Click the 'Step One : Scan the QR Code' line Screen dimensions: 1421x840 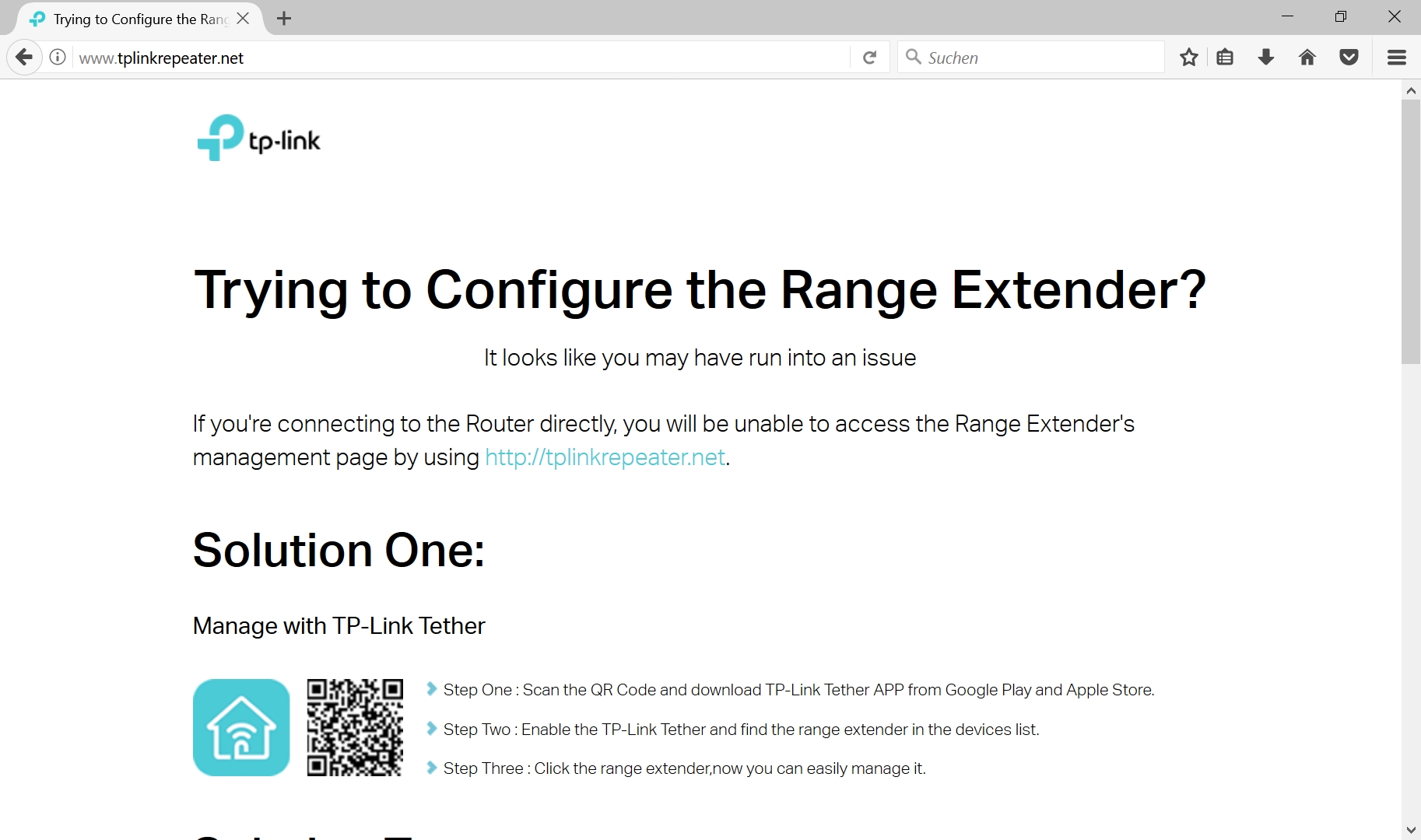(798, 690)
